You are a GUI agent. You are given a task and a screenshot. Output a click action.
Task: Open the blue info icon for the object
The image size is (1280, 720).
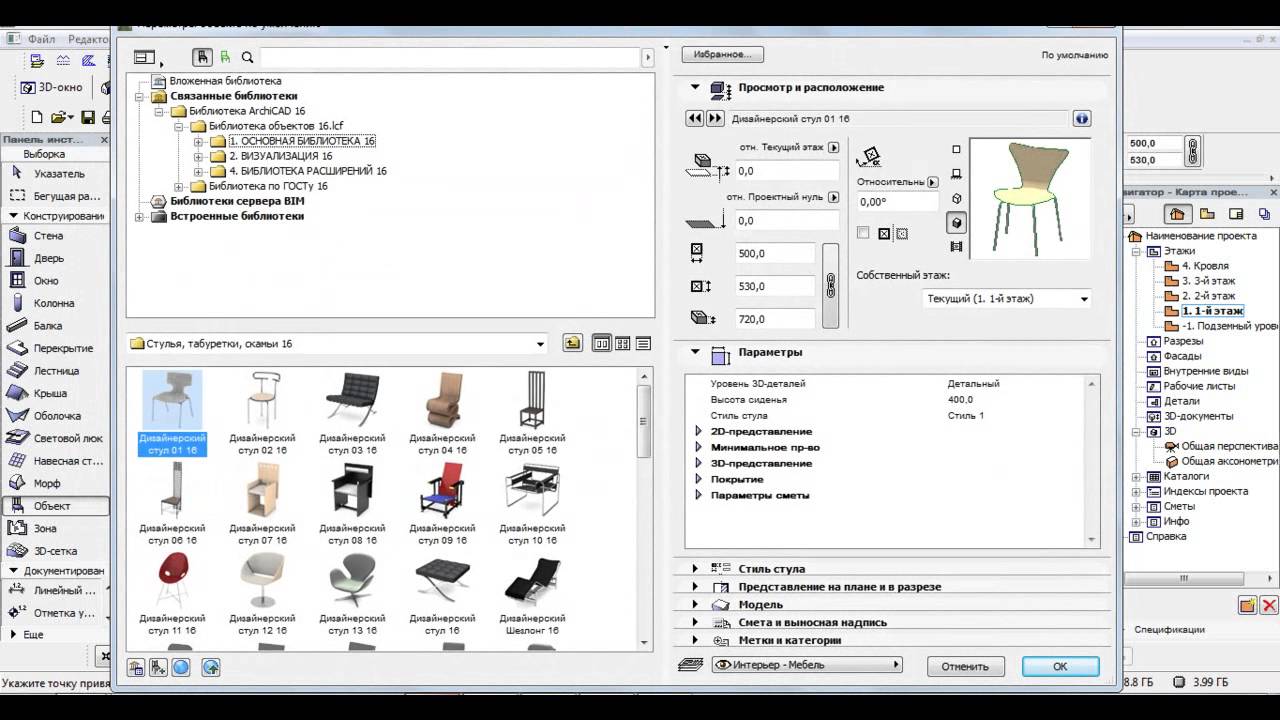click(x=1081, y=118)
